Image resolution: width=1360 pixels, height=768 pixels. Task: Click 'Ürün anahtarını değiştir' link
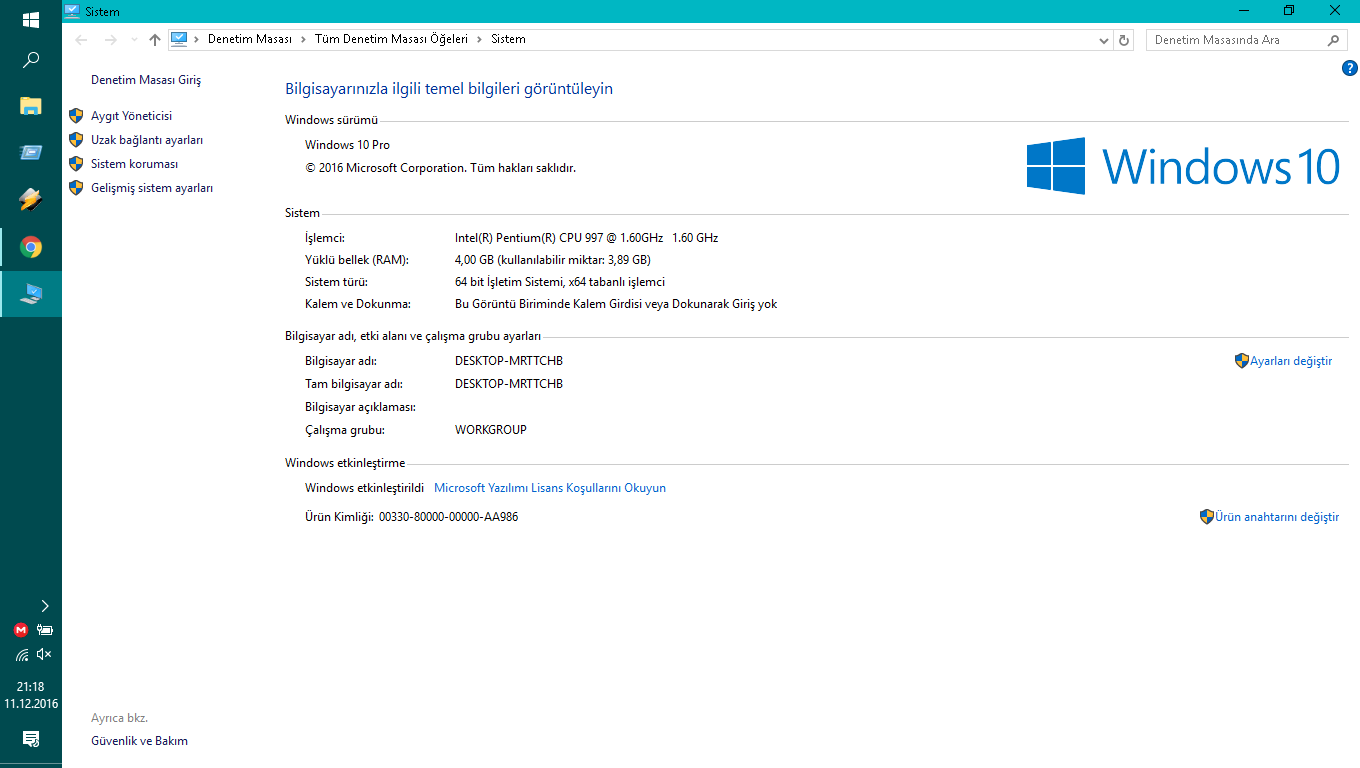pos(1276,517)
